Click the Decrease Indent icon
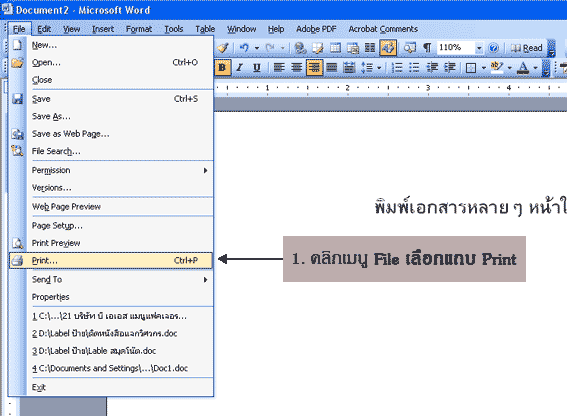The image size is (567, 416). 432,67
